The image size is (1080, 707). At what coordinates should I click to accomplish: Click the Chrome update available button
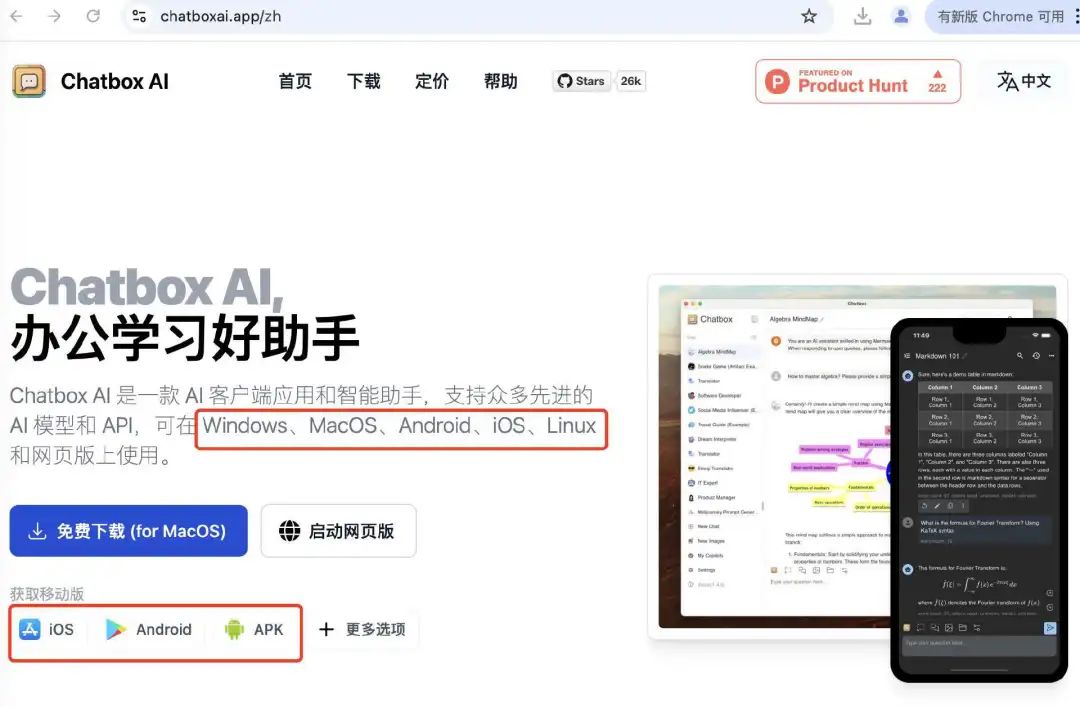(1000, 16)
